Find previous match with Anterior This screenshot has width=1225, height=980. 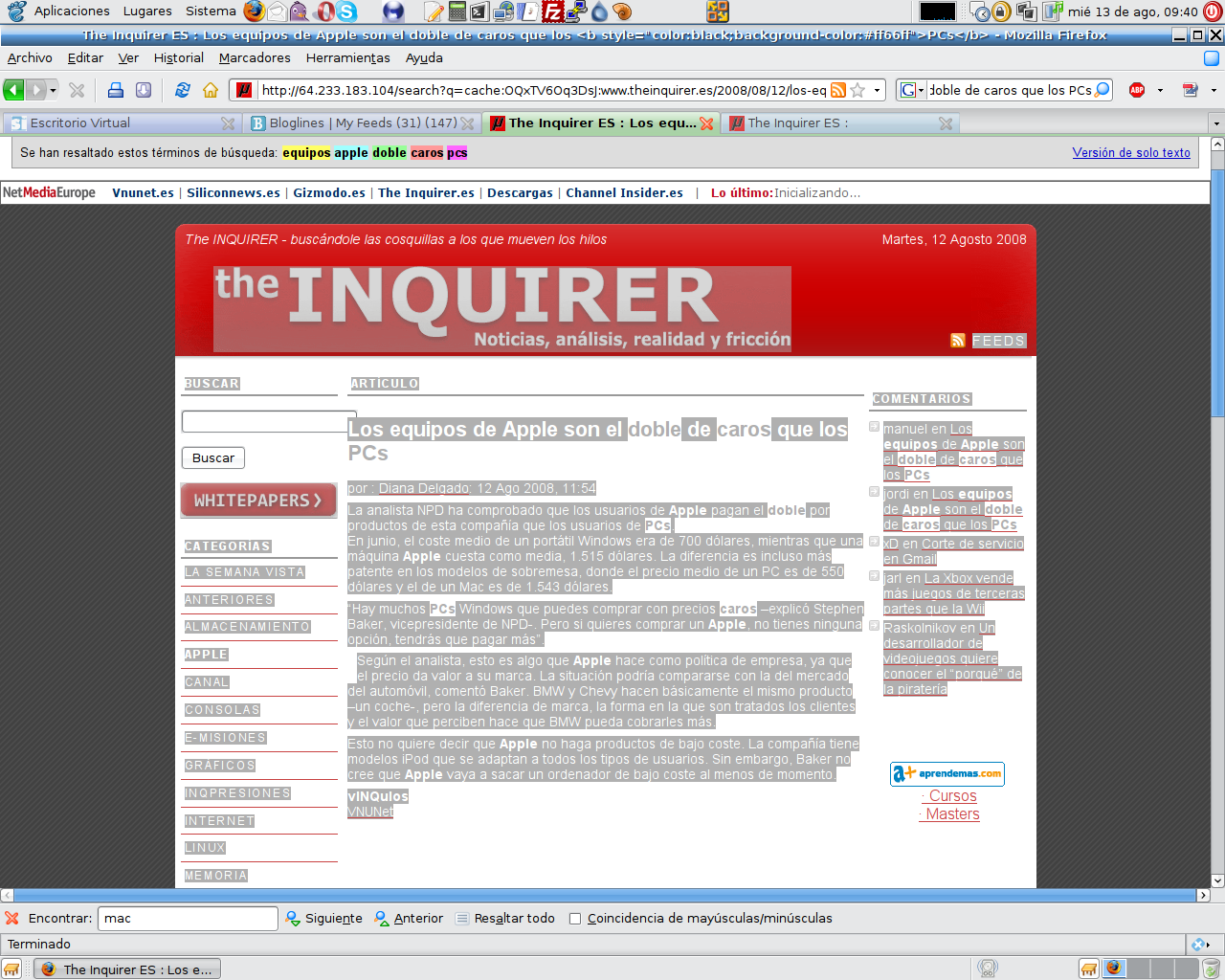[x=409, y=919]
